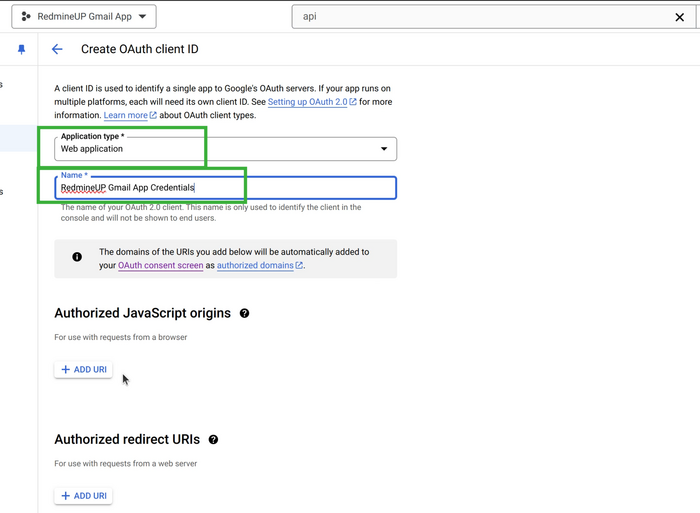Click the pin icon in left sidebar

21,49
